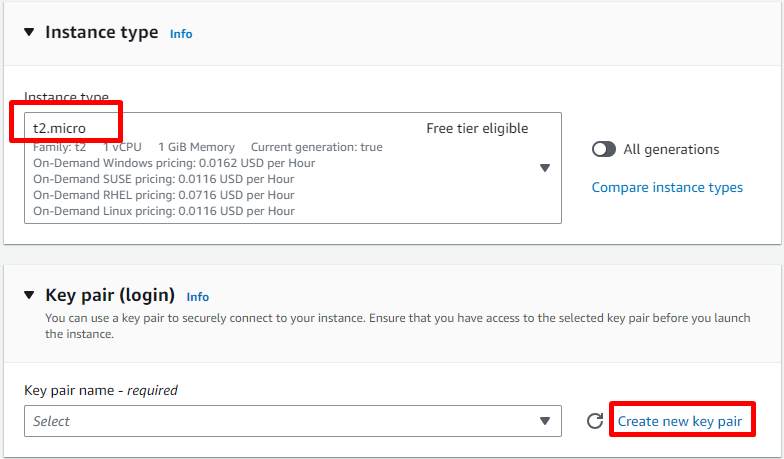Image resolution: width=784 pixels, height=459 pixels.
Task: Expand the instance type dropdown arrow
Action: (x=545, y=168)
